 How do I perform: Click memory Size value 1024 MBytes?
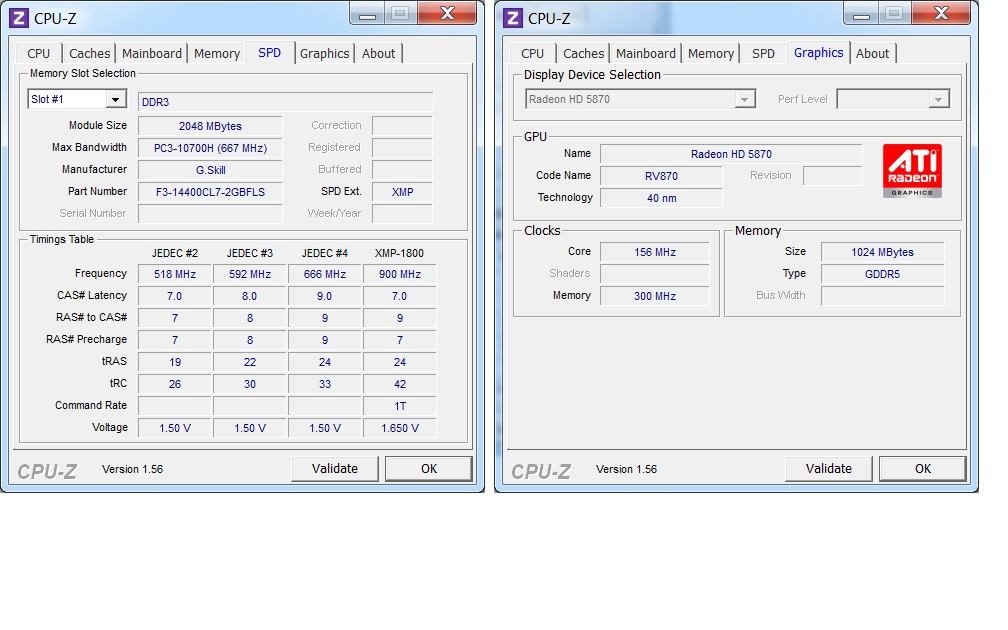pyautogui.click(x=883, y=252)
